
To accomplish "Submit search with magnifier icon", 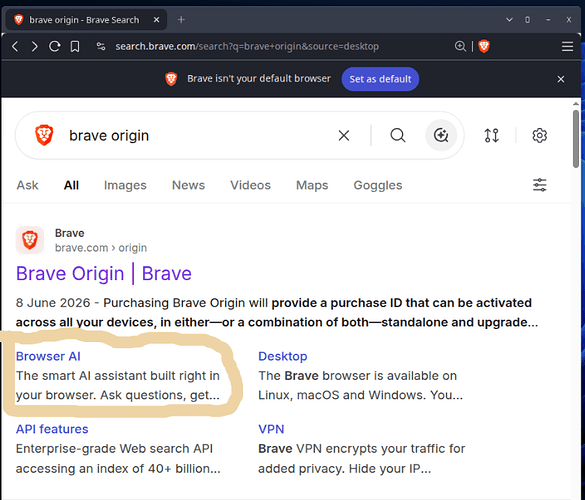I will 398,135.
